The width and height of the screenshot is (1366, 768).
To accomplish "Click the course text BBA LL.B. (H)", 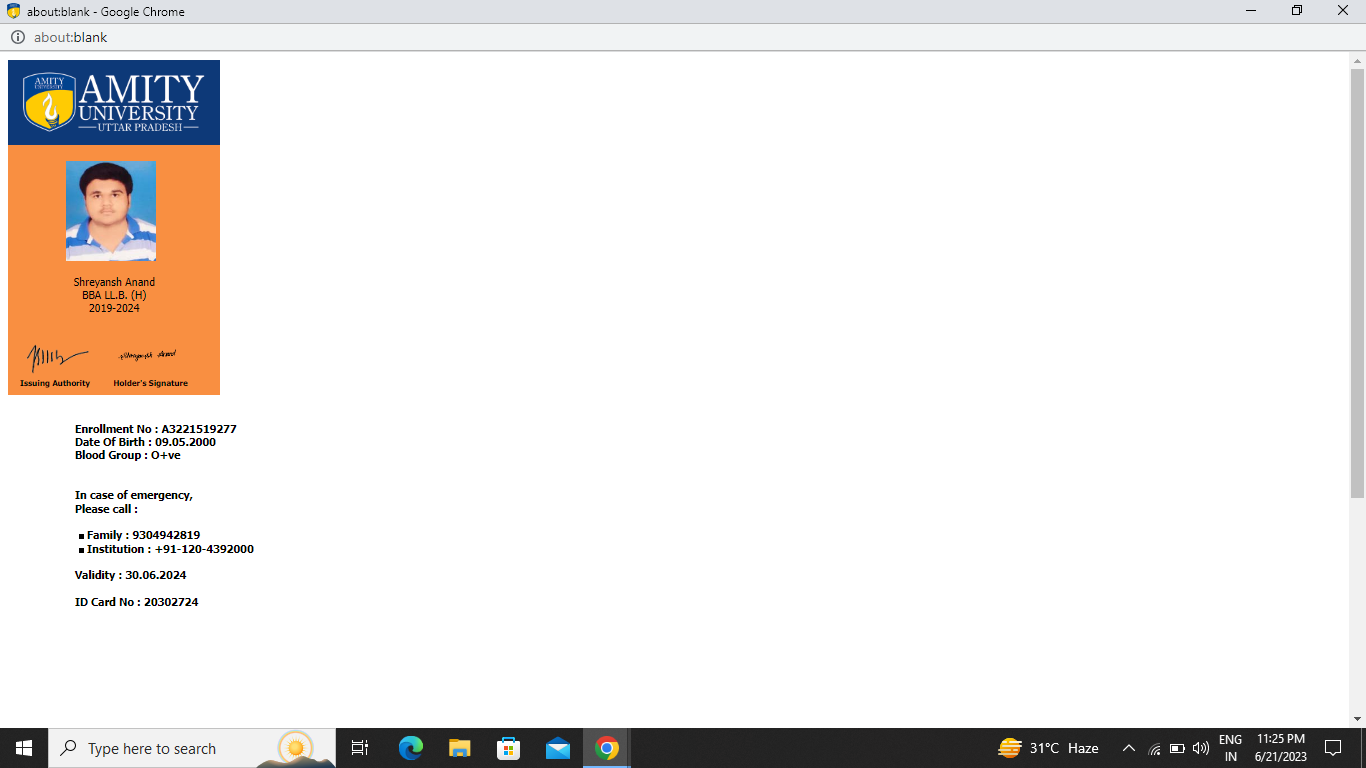I will pos(114,295).
